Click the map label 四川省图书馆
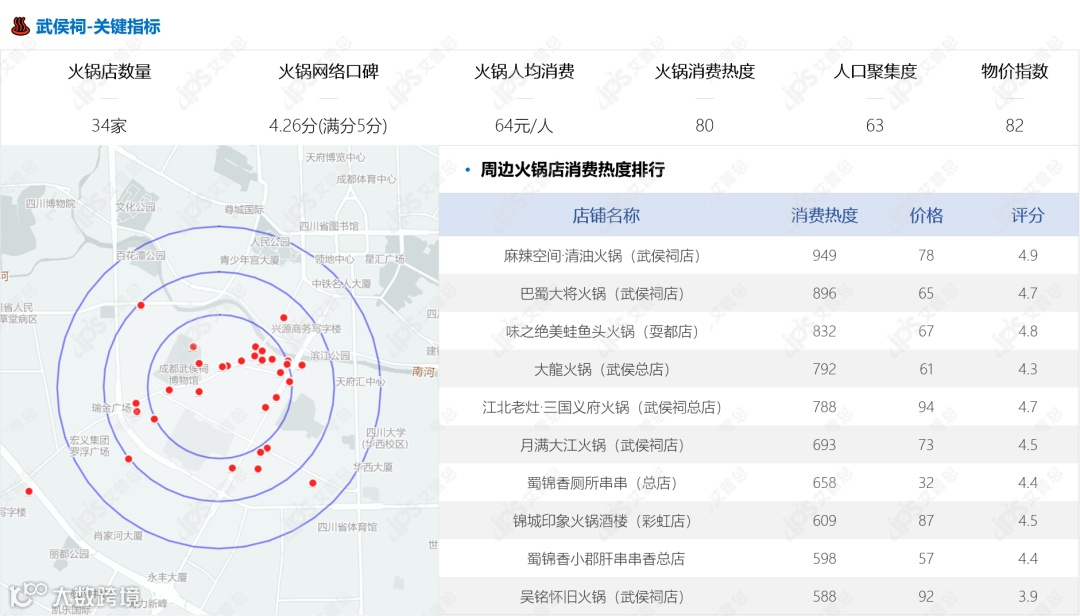 [329, 226]
